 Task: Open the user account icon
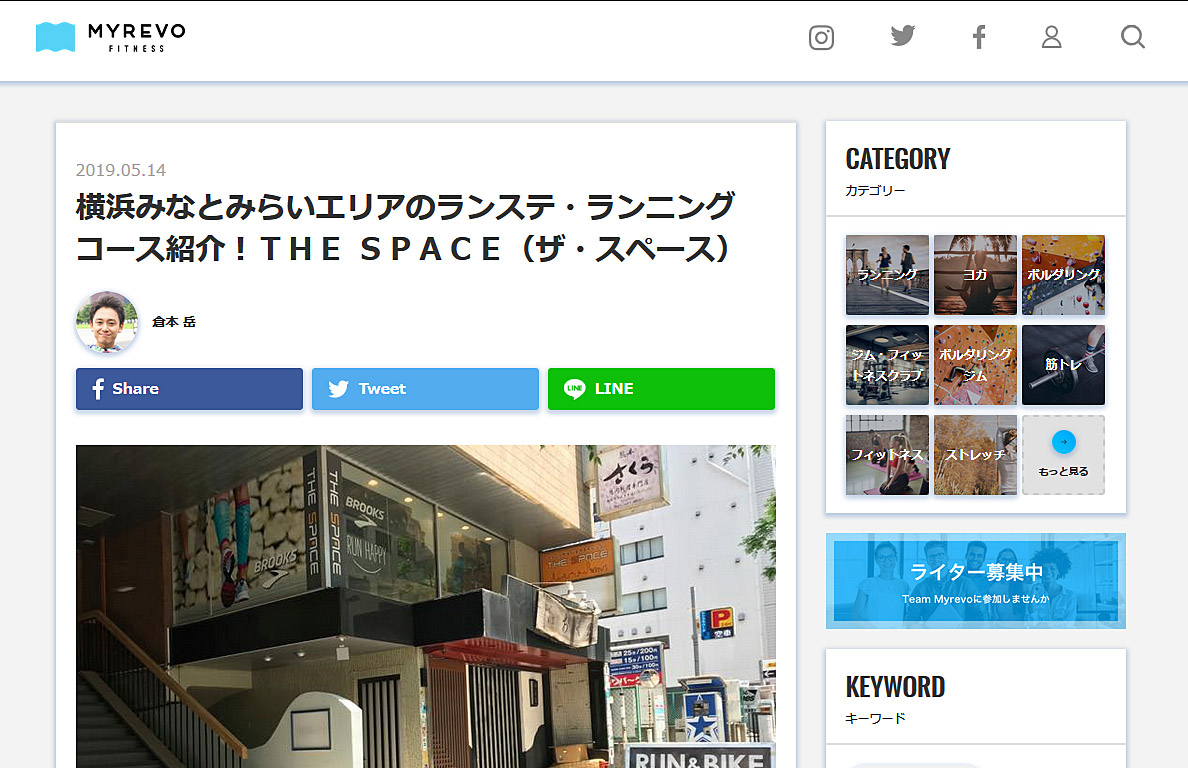[x=1051, y=38]
